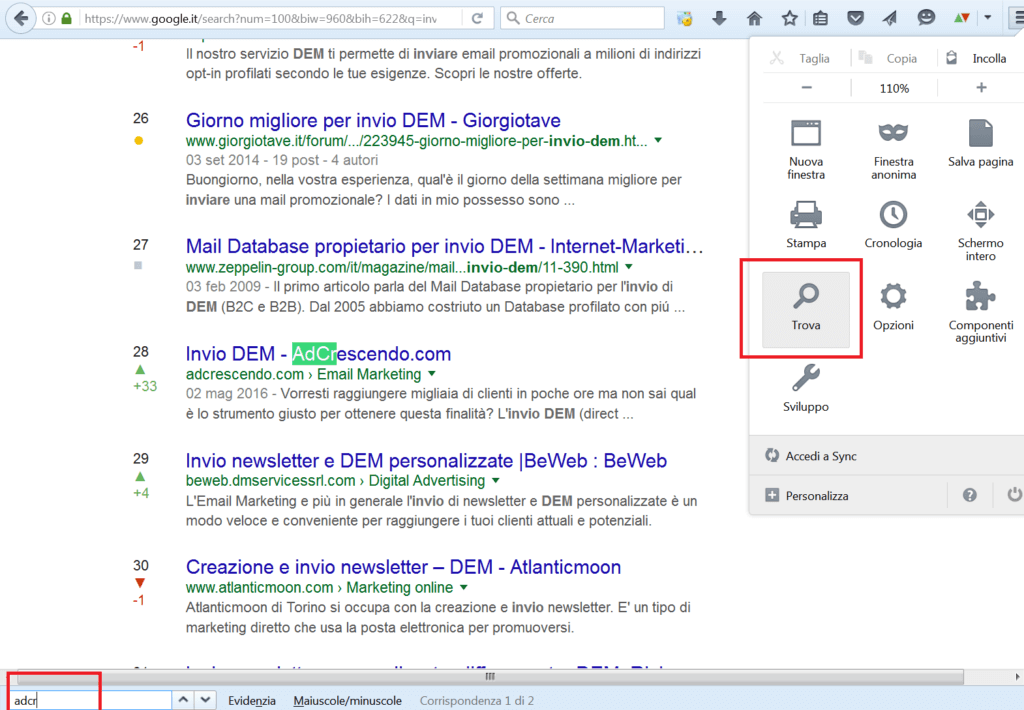Open the downloads arrow icon
The width and height of the screenshot is (1024, 710).
pyautogui.click(x=719, y=18)
